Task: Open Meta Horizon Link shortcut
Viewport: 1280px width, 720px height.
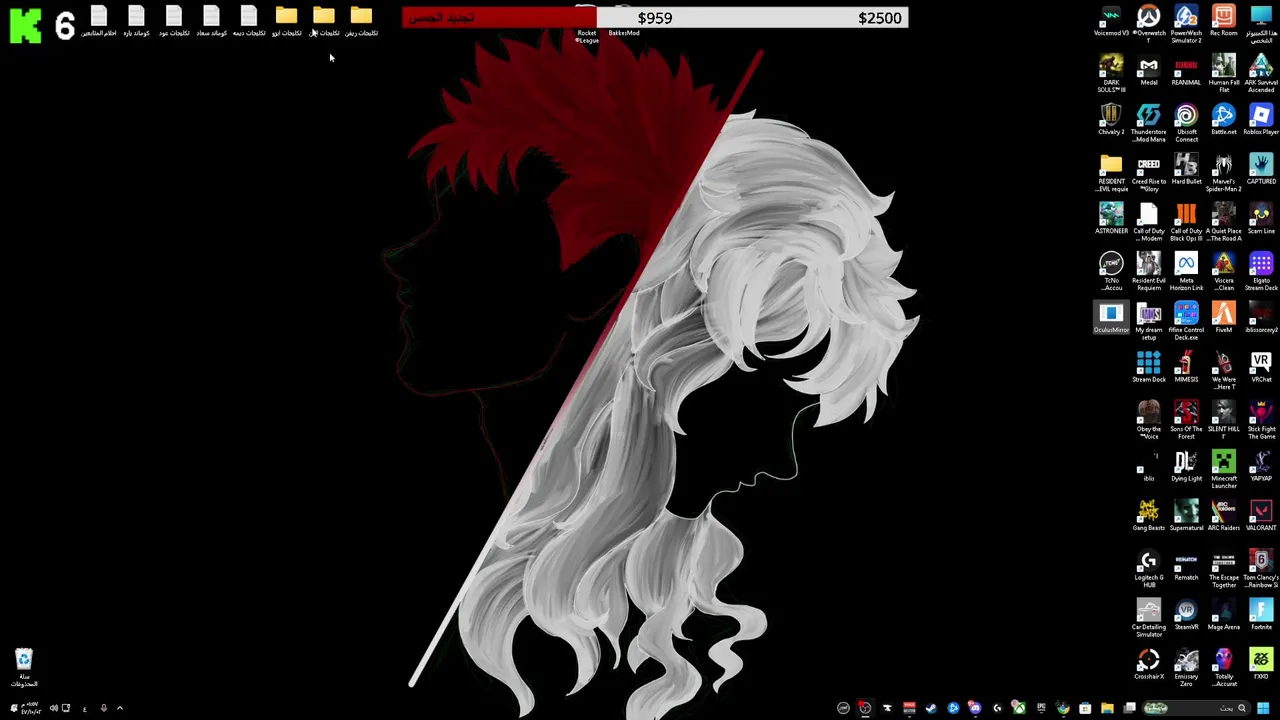Action: pos(1186,271)
